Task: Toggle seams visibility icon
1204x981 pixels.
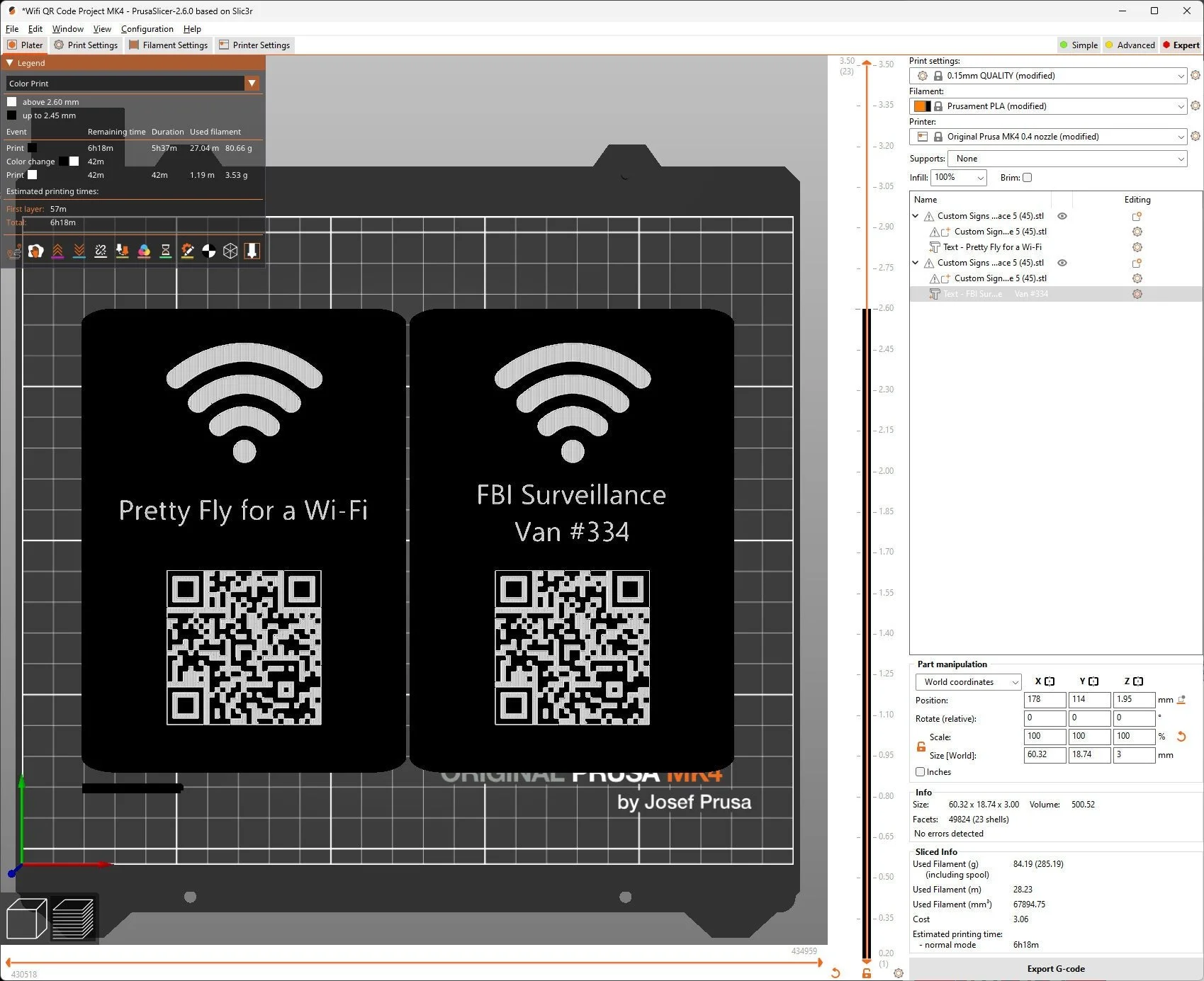Action: pyautogui.click(x=101, y=251)
